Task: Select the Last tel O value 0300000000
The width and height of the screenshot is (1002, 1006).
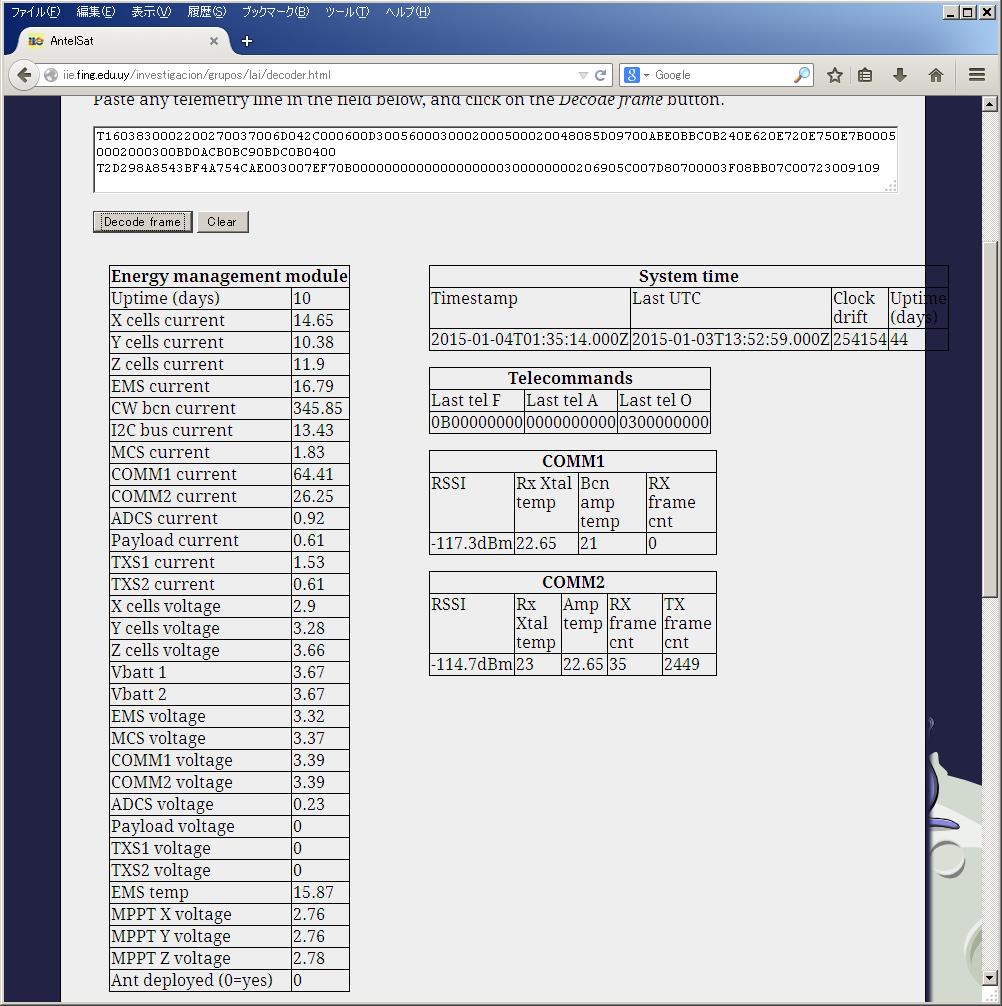Action: [x=664, y=422]
